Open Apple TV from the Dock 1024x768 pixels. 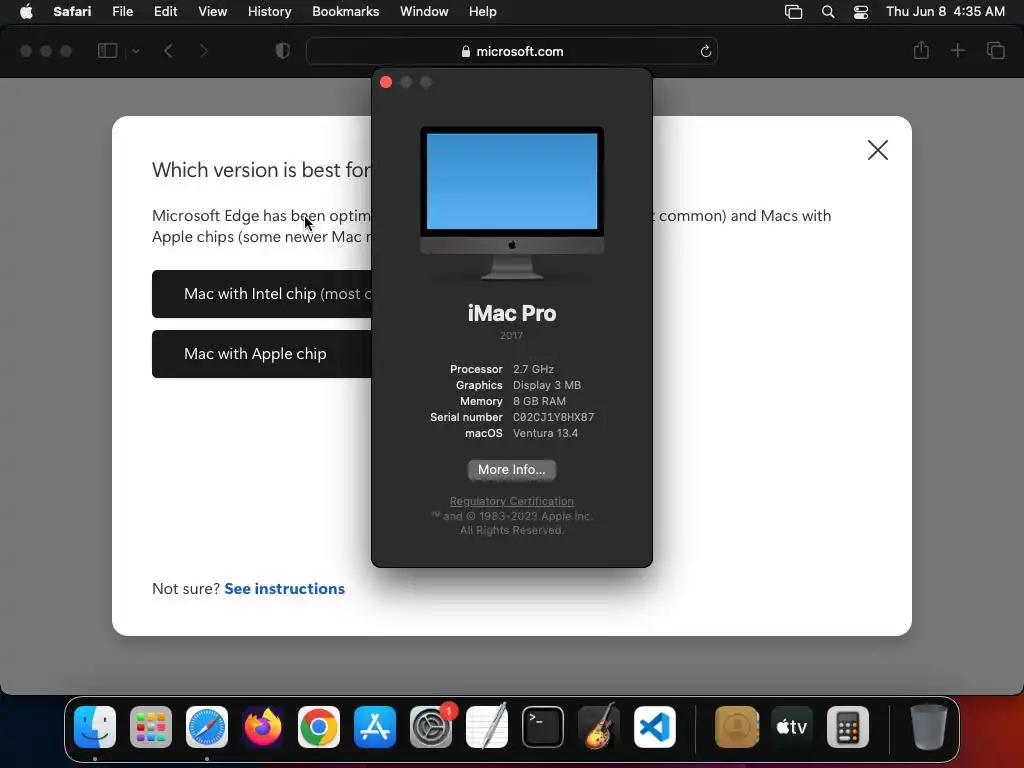tap(792, 727)
